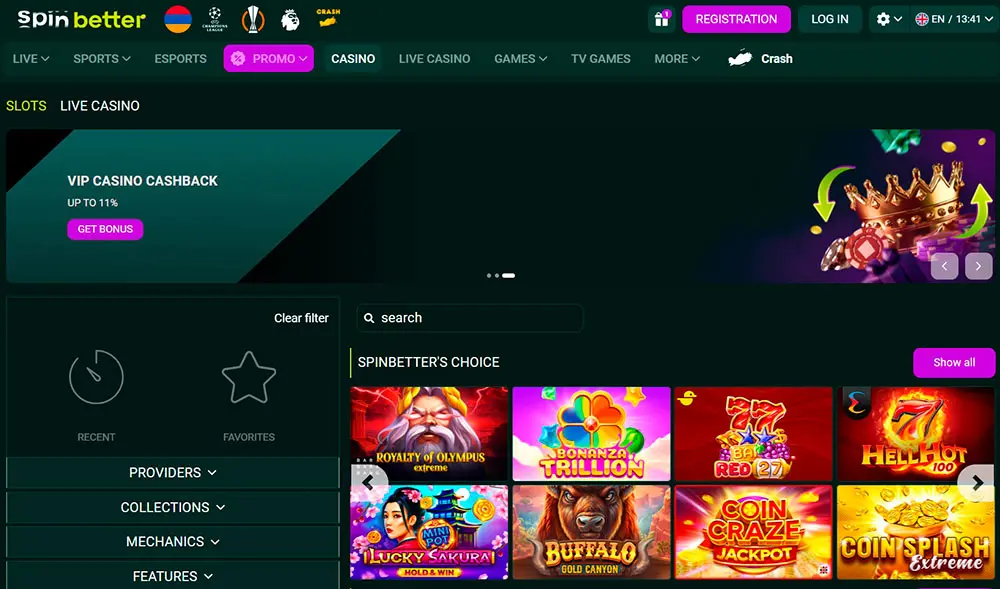Open the Bonanza Trillion game thumbnail
1000x589 pixels.
tap(591, 433)
